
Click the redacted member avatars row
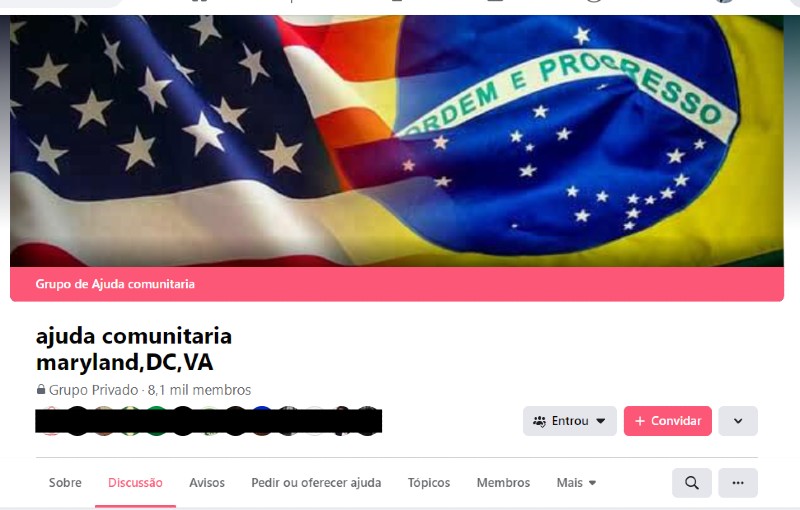(x=209, y=421)
